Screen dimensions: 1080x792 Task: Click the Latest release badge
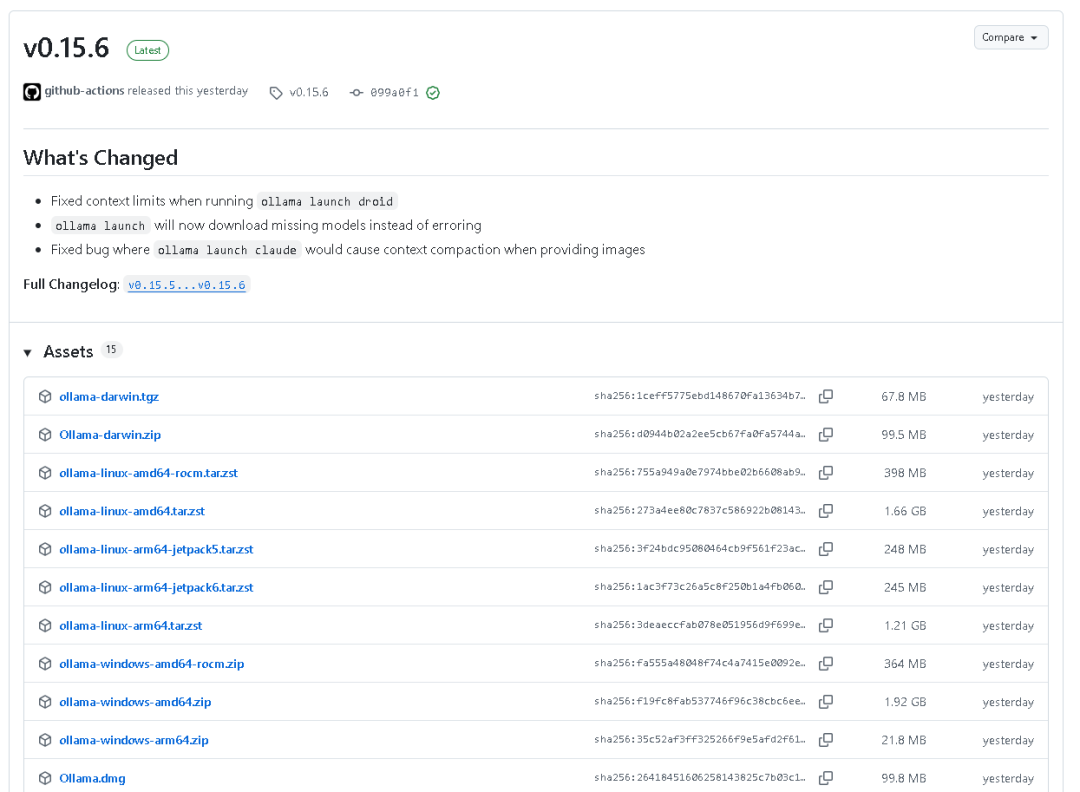coord(147,50)
